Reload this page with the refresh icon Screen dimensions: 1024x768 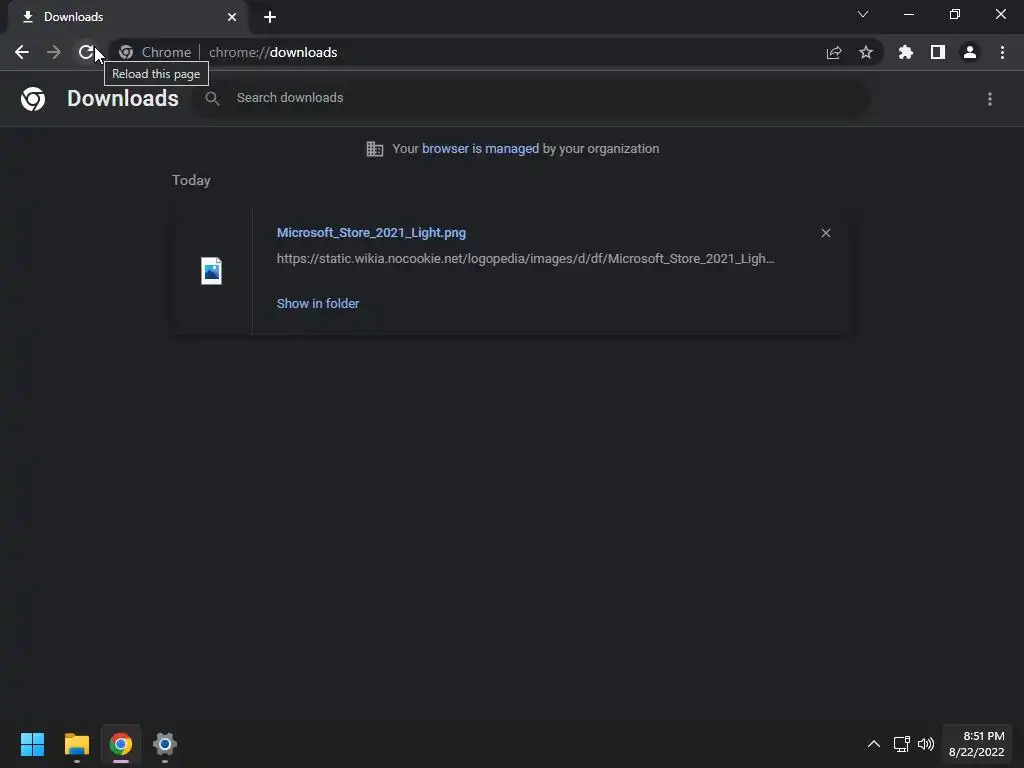[86, 52]
